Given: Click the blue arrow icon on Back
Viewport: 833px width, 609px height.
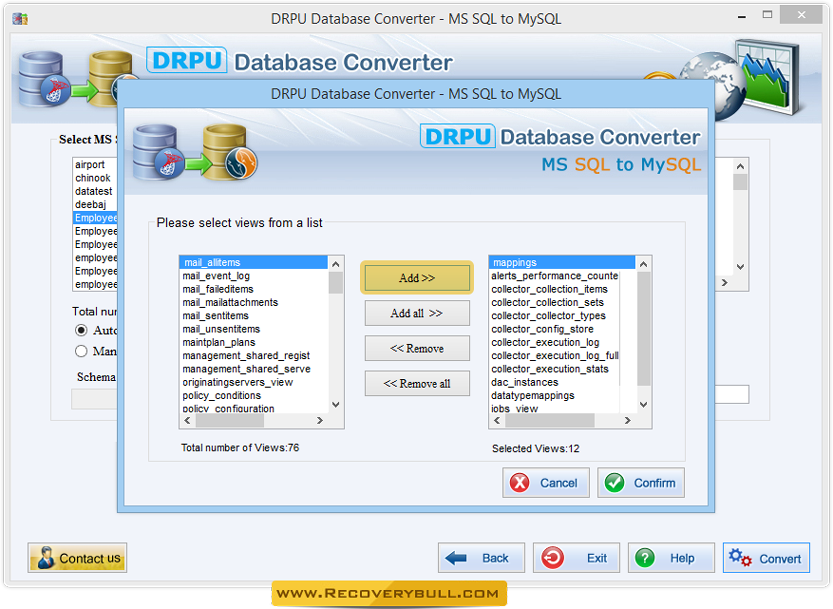Looking at the screenshot, I should click(x=456, y=557).
